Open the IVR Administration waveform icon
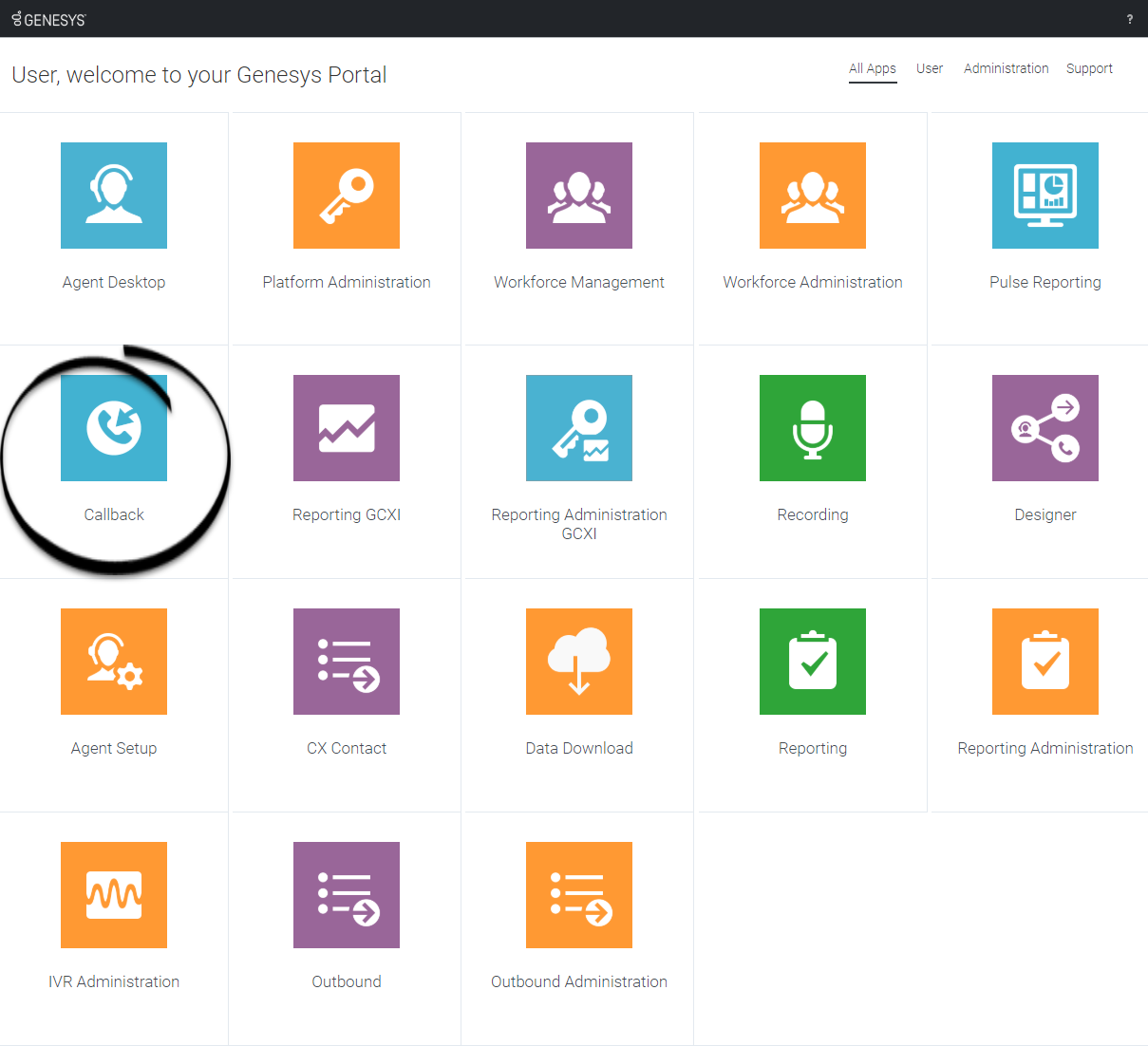 click(x=114, y=895)
